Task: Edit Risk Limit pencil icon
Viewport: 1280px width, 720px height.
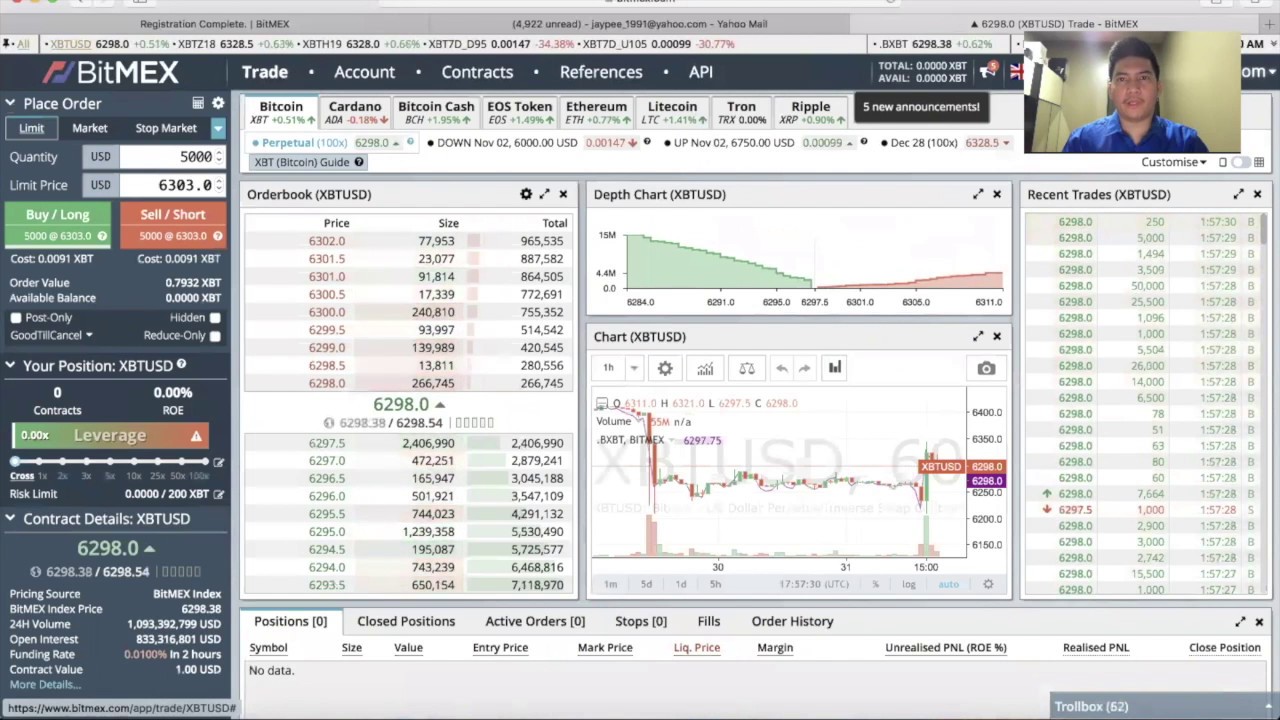Action: point(219,494)
